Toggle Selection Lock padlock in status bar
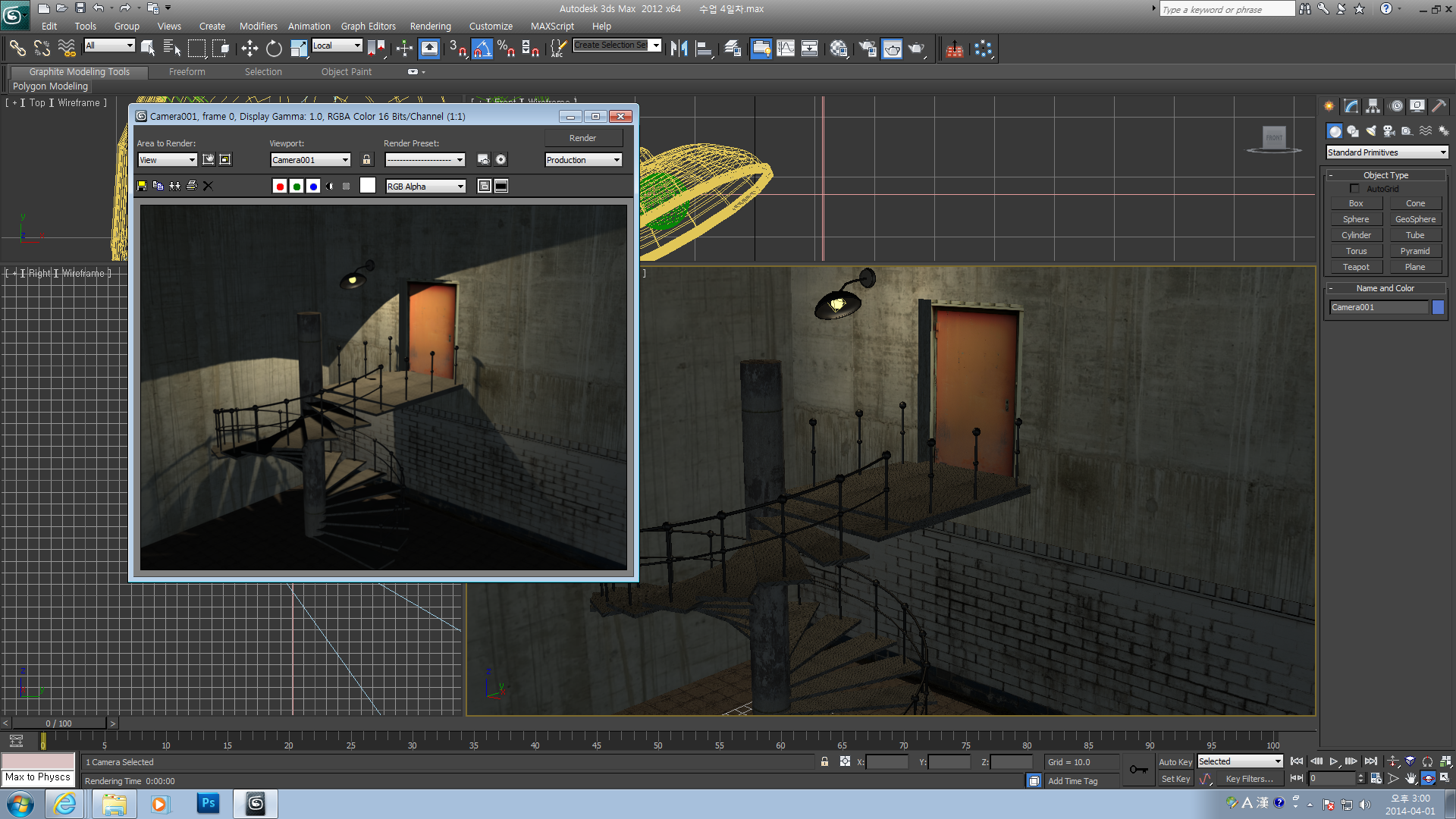The image size is (1456, 819). [824, 761]
